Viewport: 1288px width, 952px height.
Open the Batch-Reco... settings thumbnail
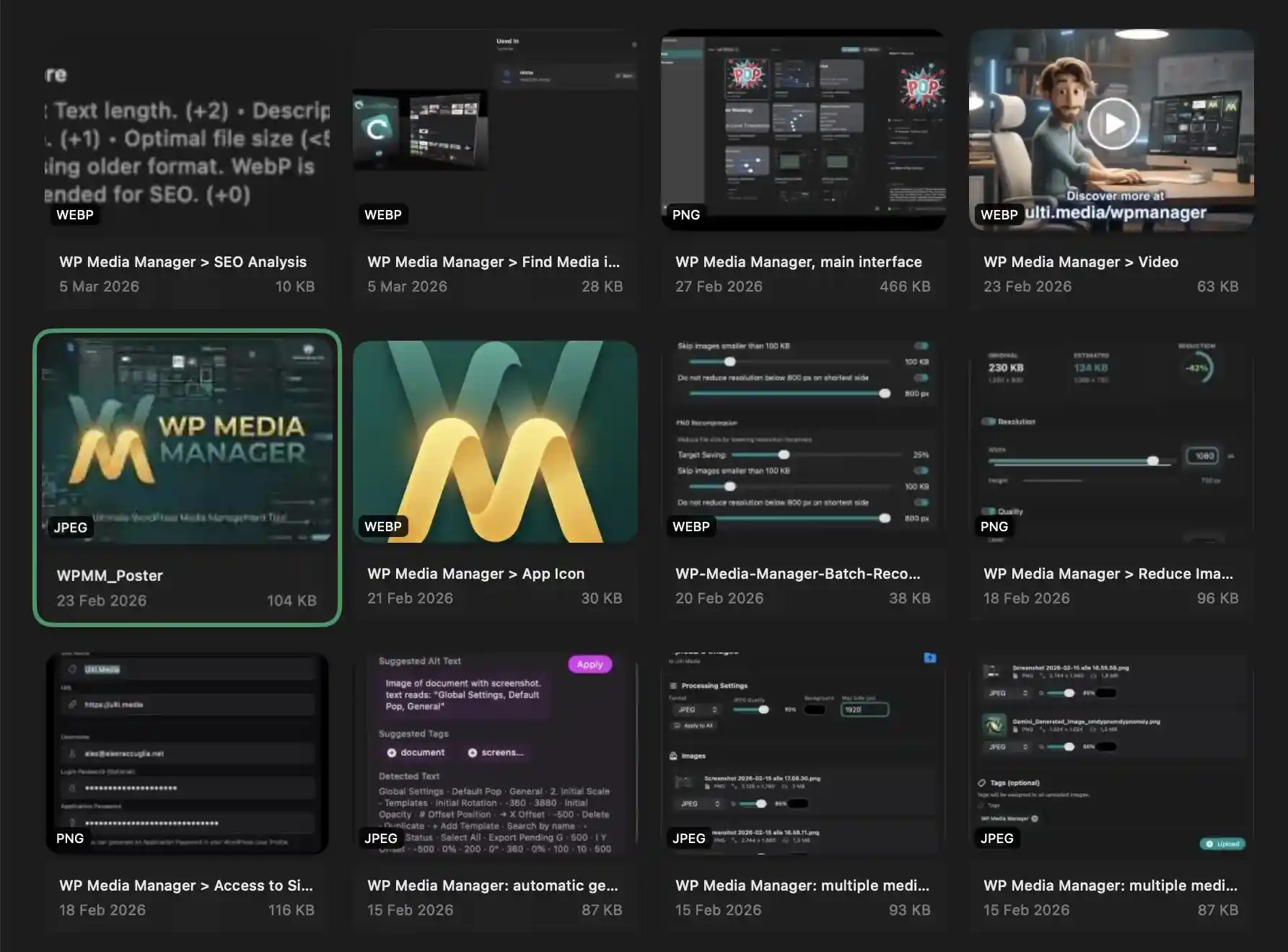point(803,442)
